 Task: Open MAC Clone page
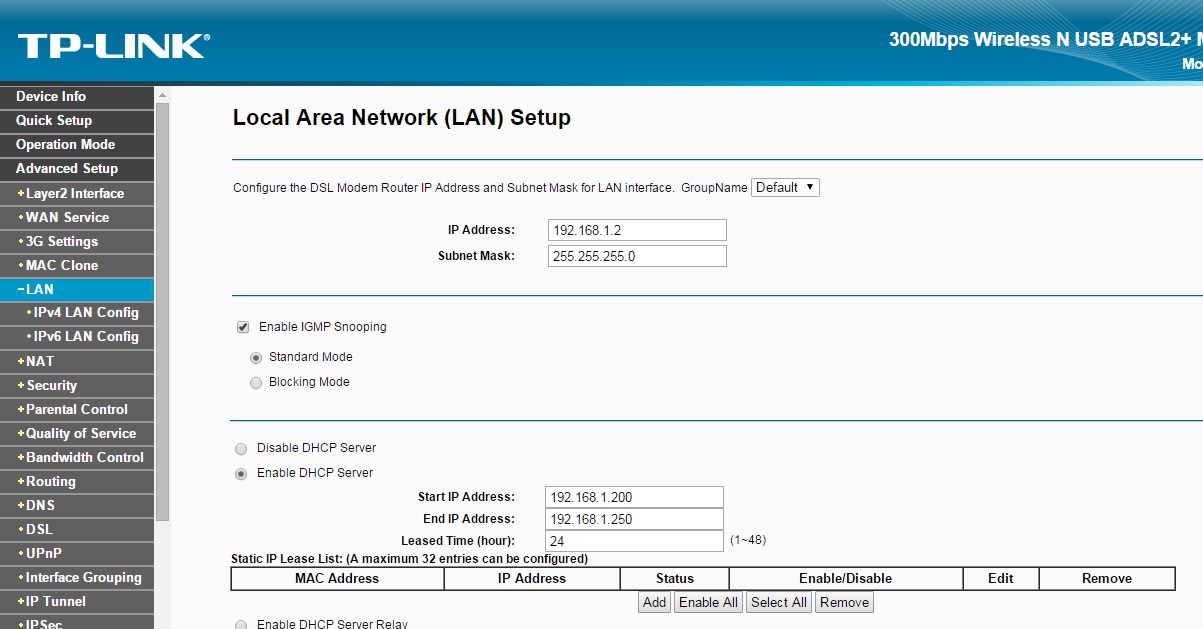click(77, 266)
